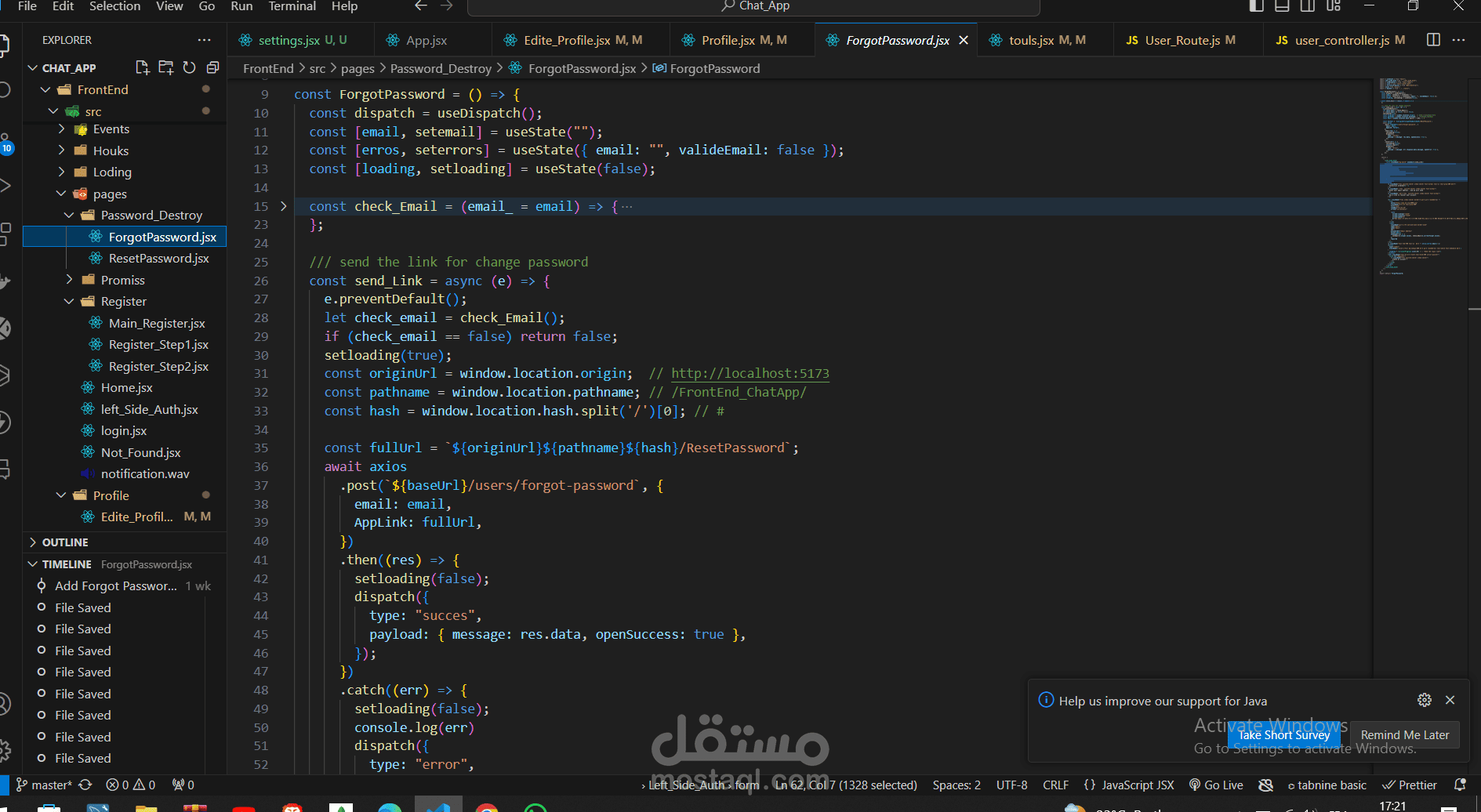Collapse all folders in Explorer
Viewport: 1481px width, 812px height.
[212, 67]
